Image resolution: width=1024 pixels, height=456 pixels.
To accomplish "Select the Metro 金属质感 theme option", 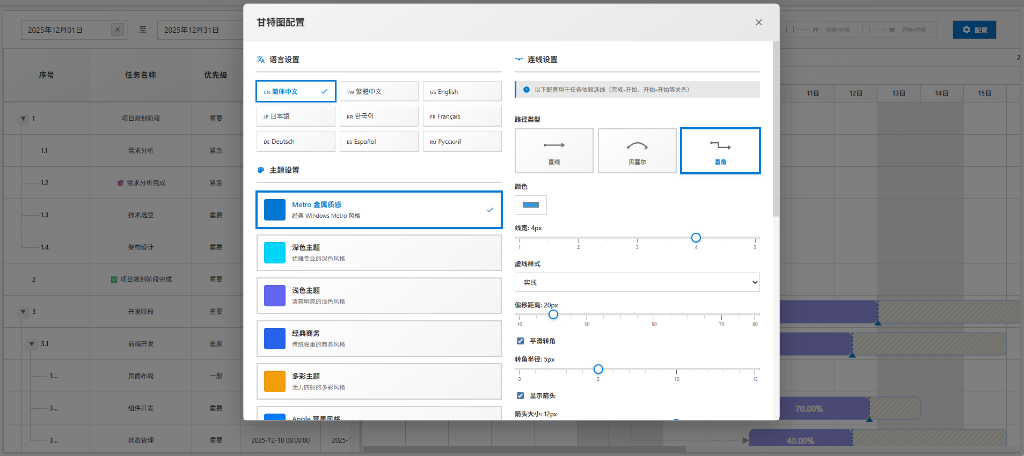I will point(378,210).
